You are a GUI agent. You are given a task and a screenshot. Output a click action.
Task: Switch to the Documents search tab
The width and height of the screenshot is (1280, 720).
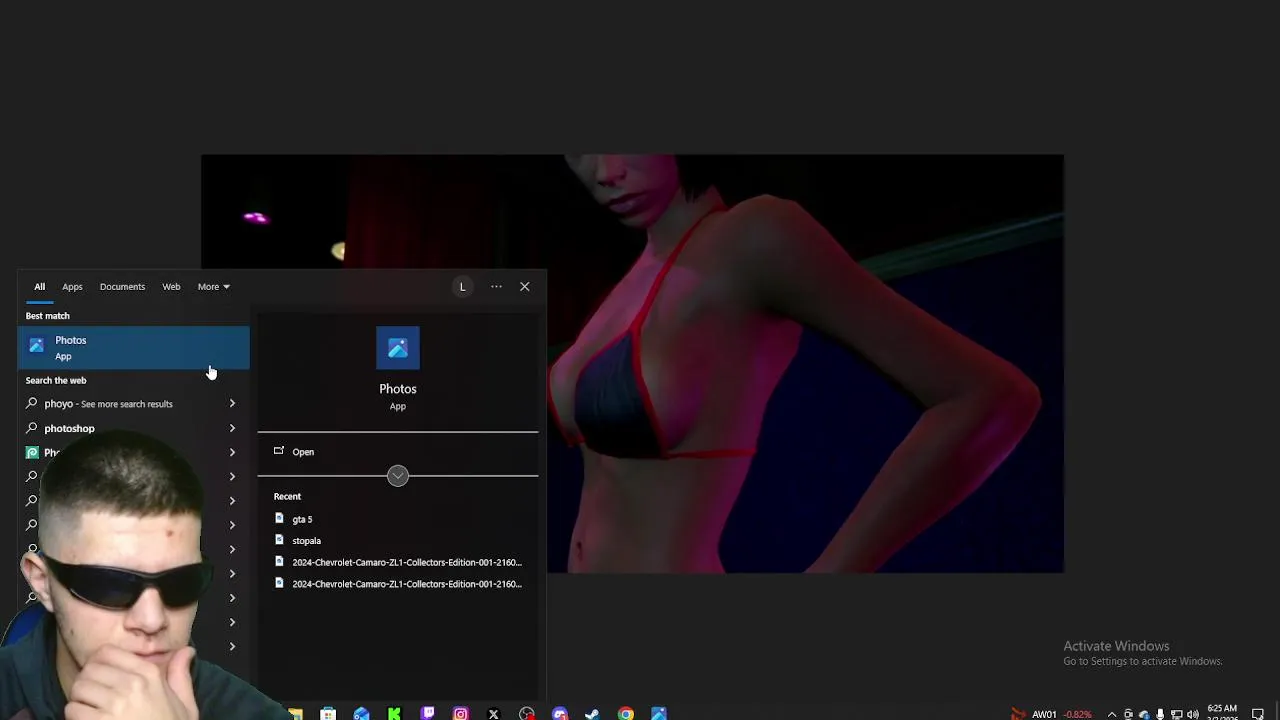click(x=122, y=287)
